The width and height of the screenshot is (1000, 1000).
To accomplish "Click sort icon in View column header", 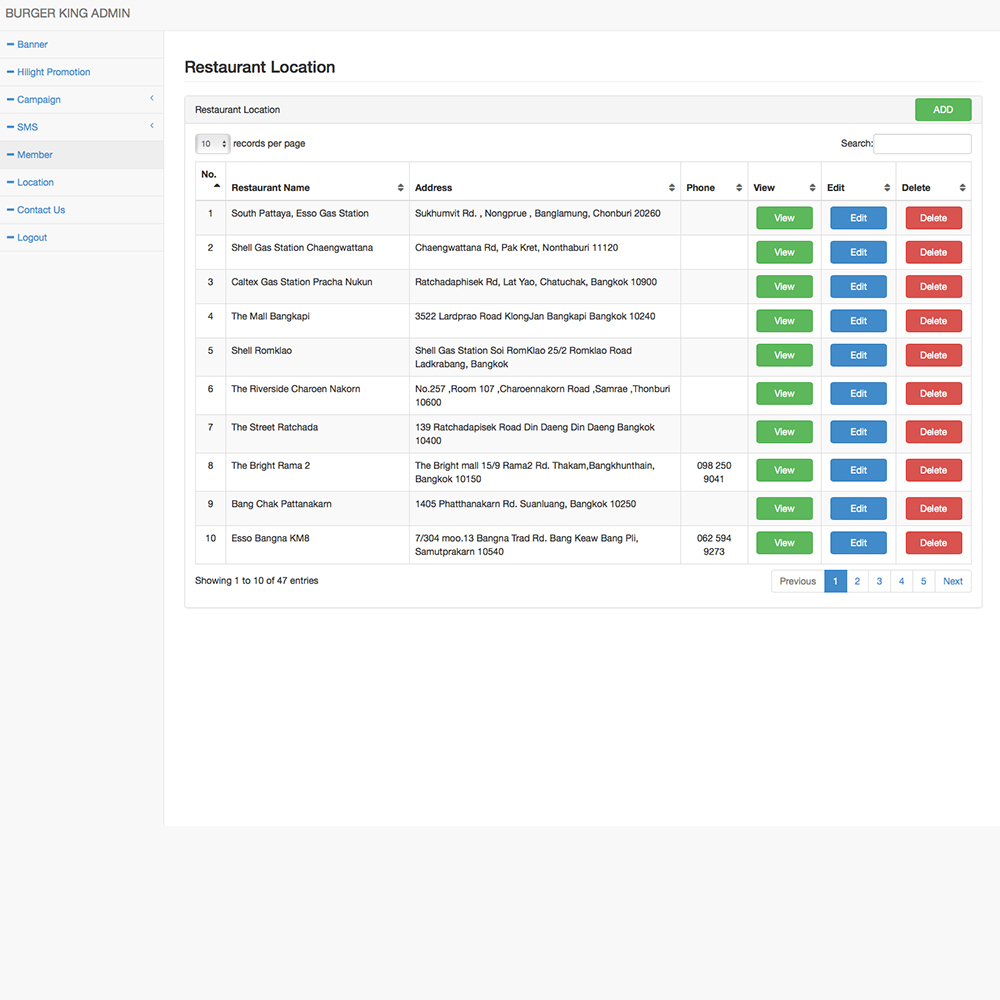I will 812,188.
